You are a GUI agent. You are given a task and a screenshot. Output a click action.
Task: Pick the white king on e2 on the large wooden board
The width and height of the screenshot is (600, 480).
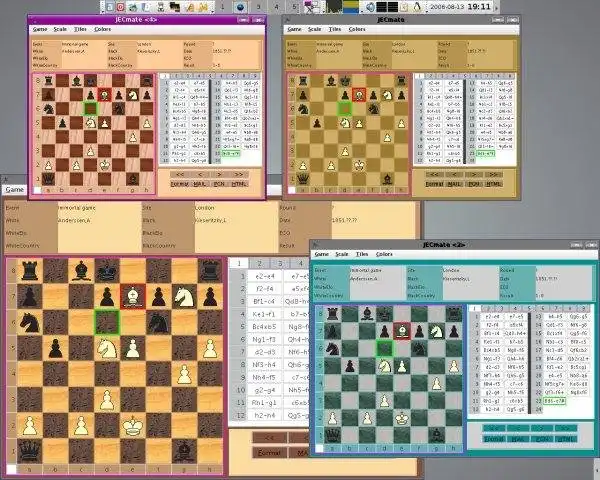coord(132,425)
